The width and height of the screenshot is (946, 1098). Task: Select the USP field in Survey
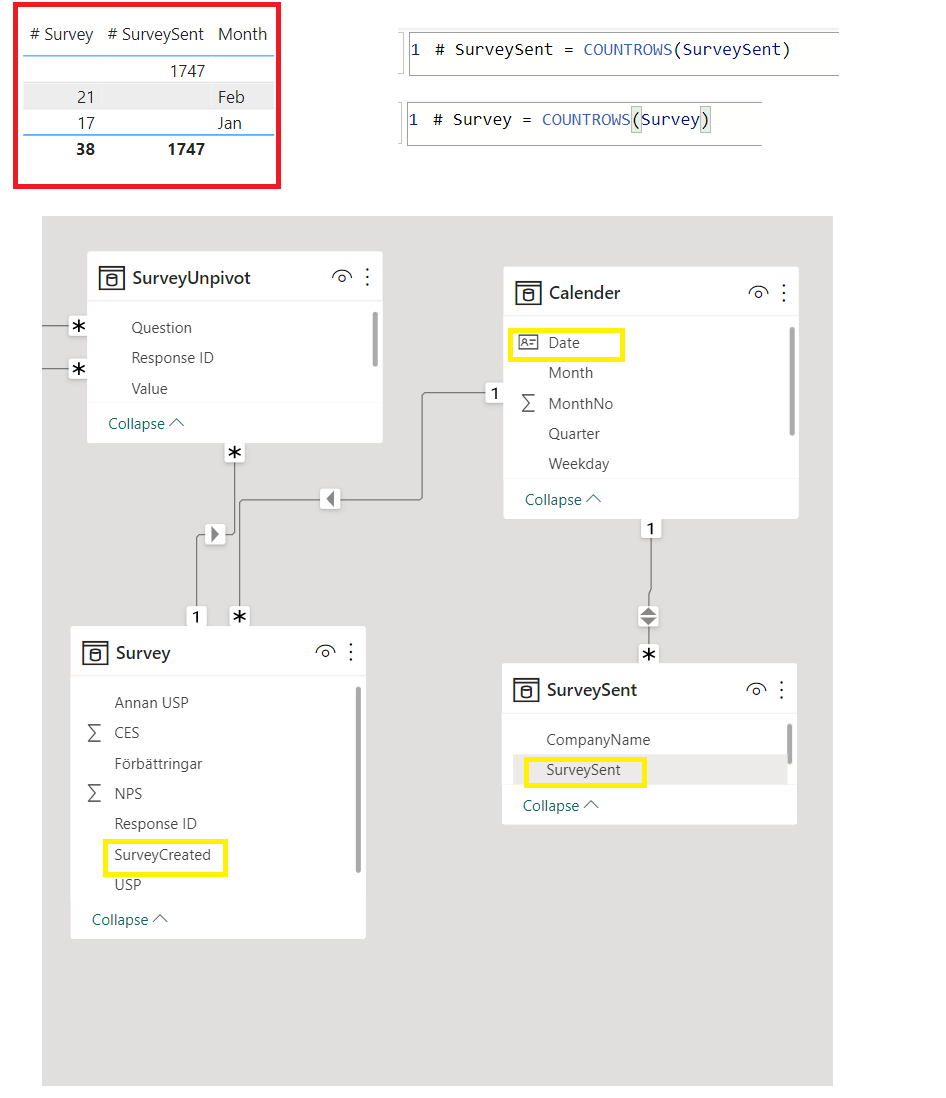coord(127,885)
